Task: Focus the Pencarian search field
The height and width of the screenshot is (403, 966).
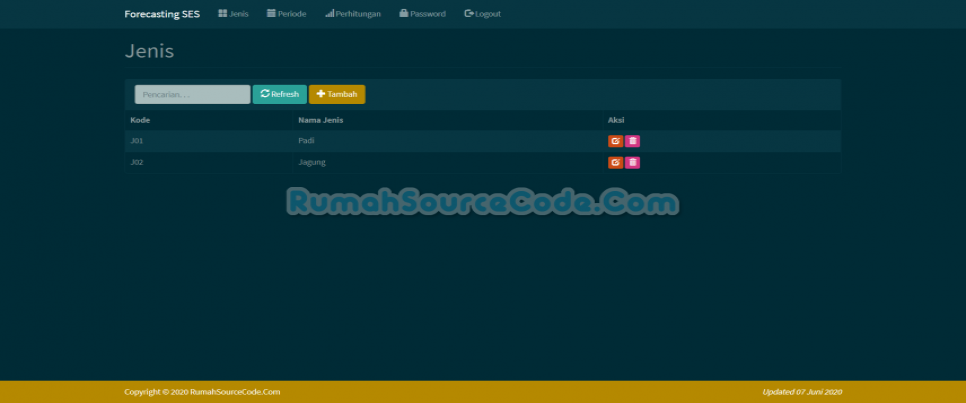Action: click(192, 94)
